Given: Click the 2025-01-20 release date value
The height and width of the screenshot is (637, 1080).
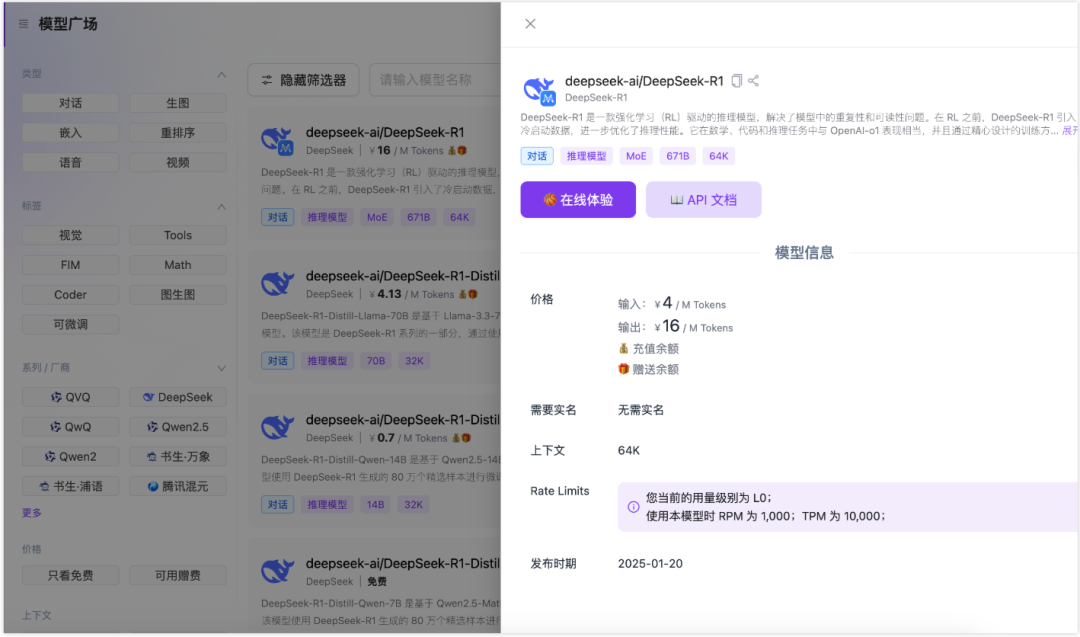Looking at the screenshot, I should (x=650, y=564).
